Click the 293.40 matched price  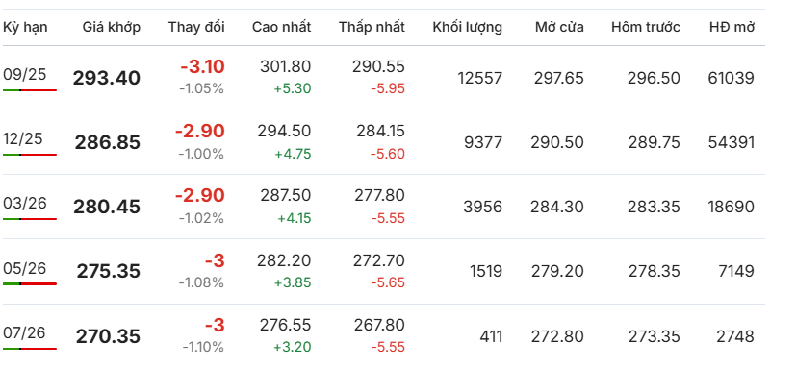(107, 78)
